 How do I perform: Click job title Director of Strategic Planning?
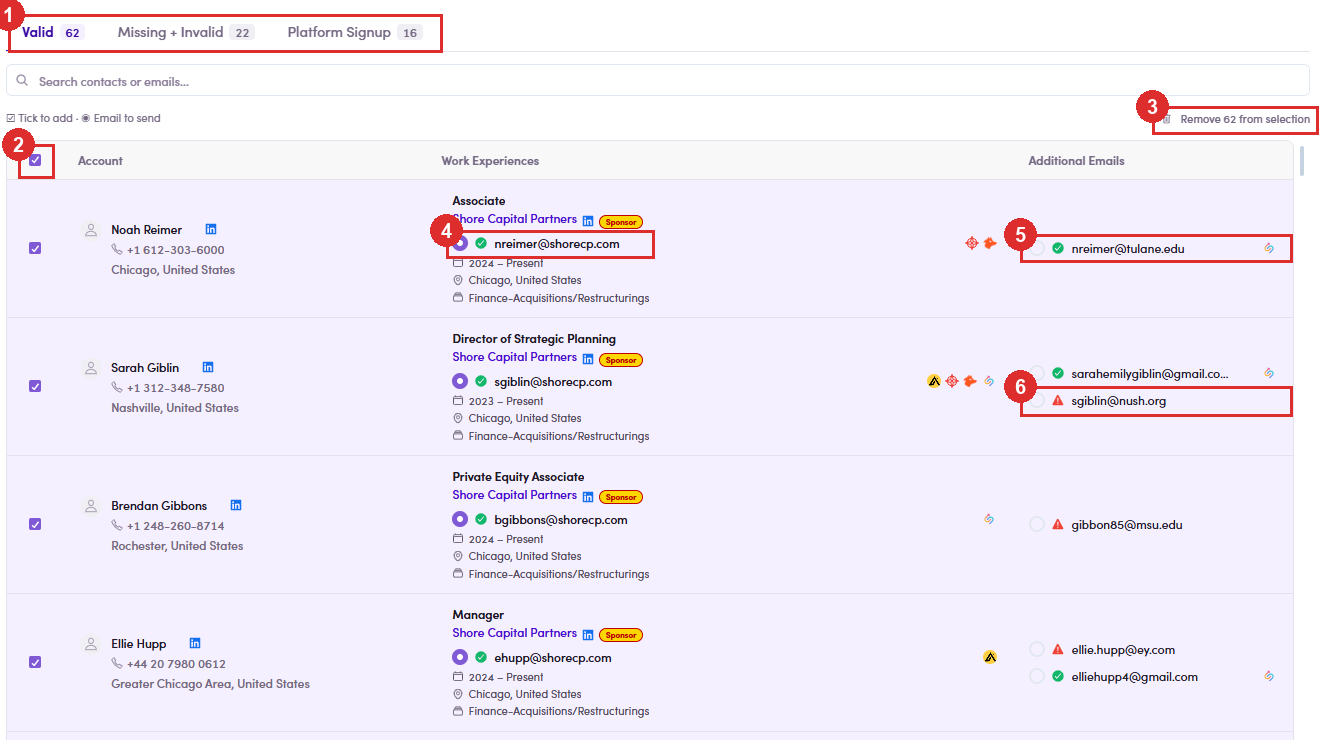534,339
